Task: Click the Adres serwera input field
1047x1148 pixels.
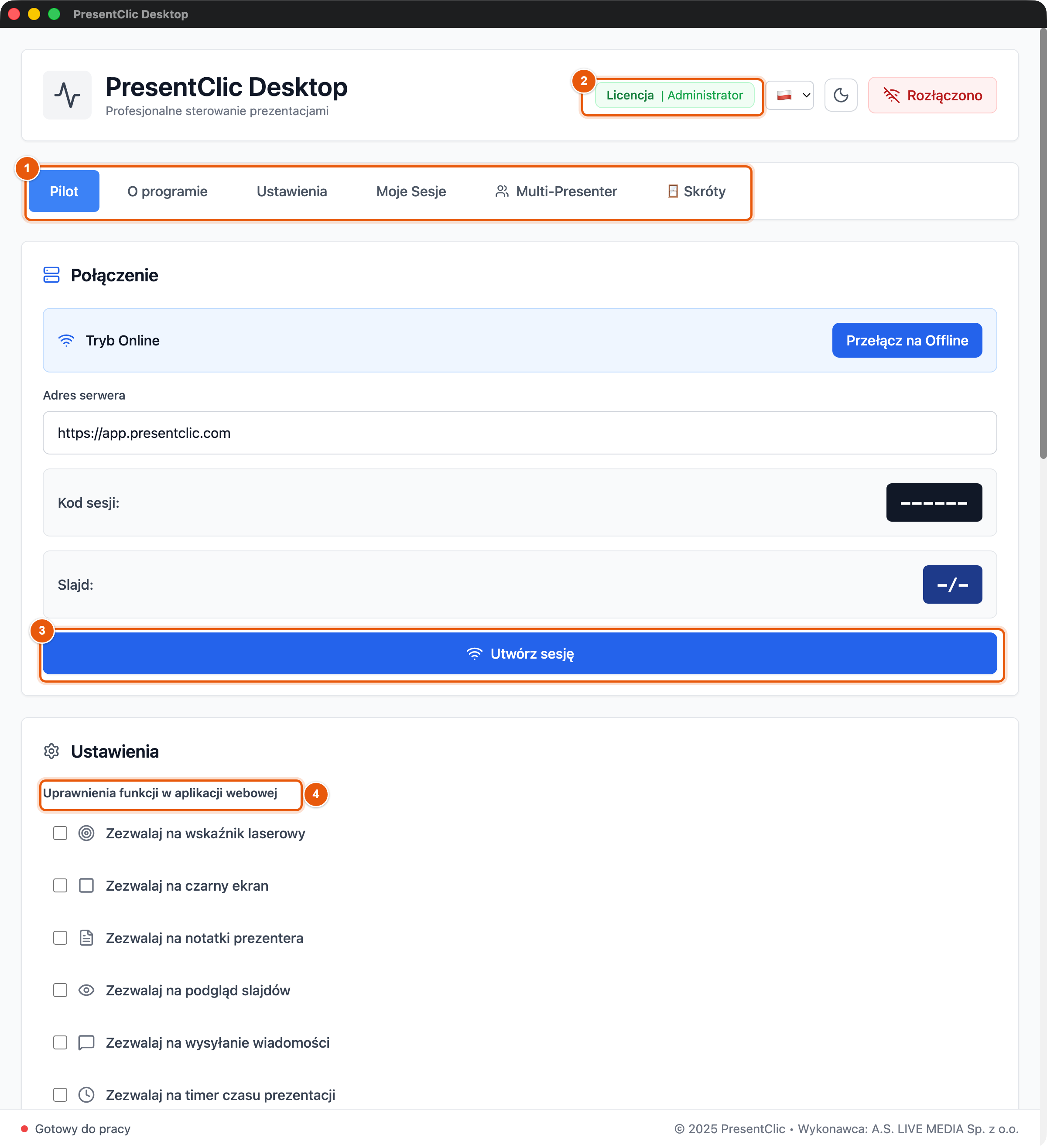Action: coord(520,433)
